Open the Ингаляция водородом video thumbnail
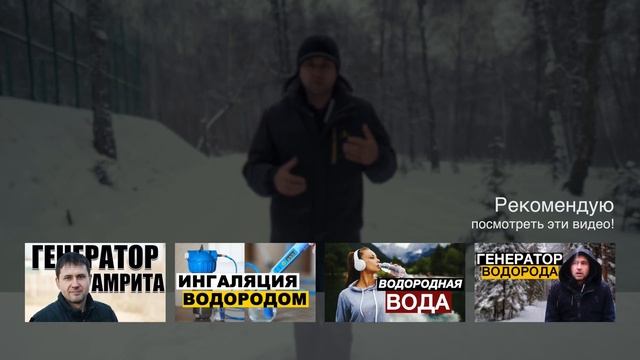 tap(245, 282)
